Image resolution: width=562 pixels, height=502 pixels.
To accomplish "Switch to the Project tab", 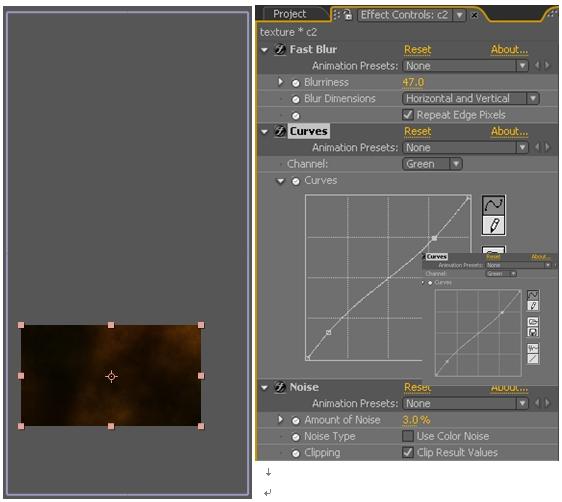I will [290, 14].
